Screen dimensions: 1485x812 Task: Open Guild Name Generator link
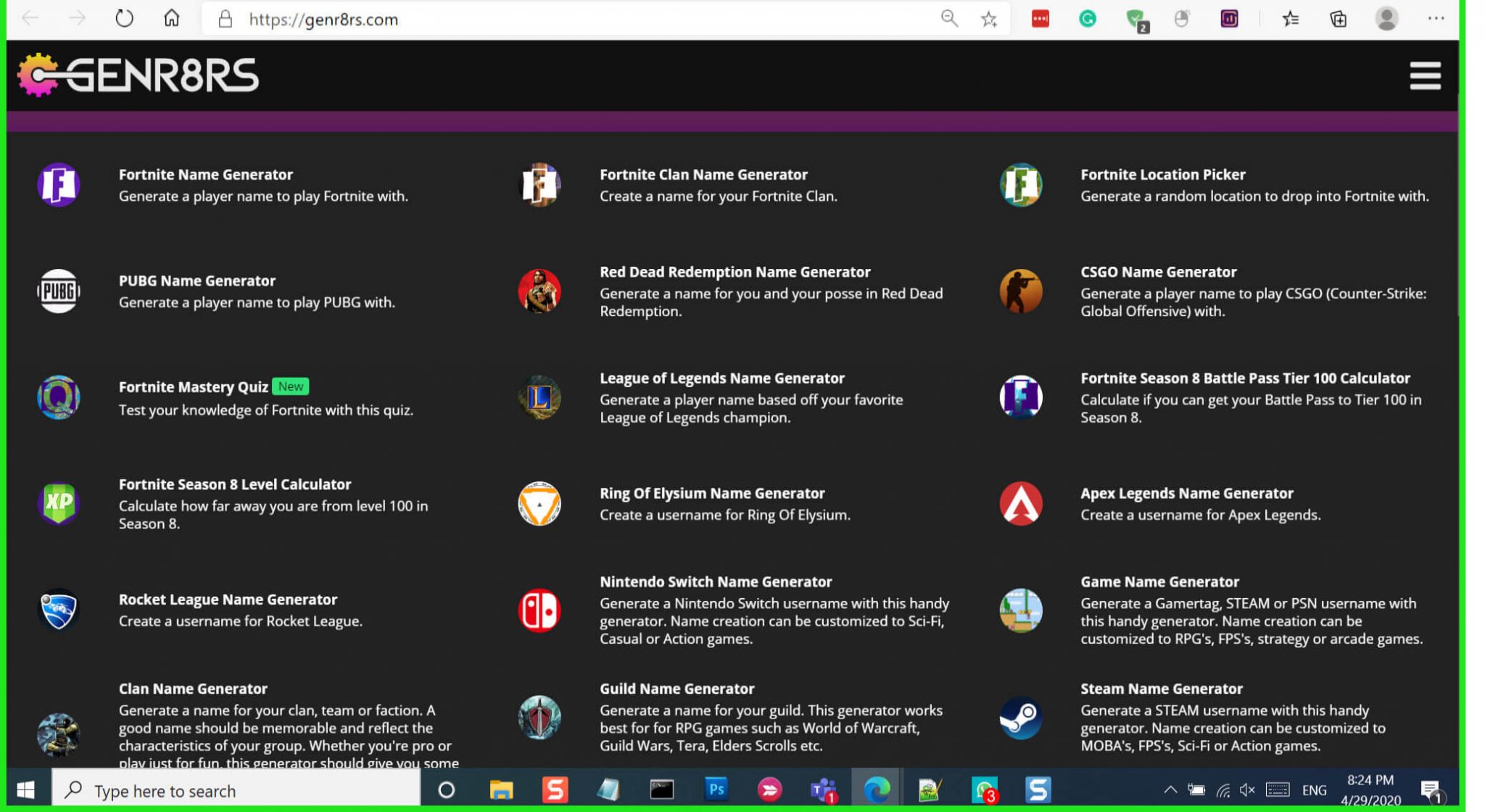click(677, 689)
